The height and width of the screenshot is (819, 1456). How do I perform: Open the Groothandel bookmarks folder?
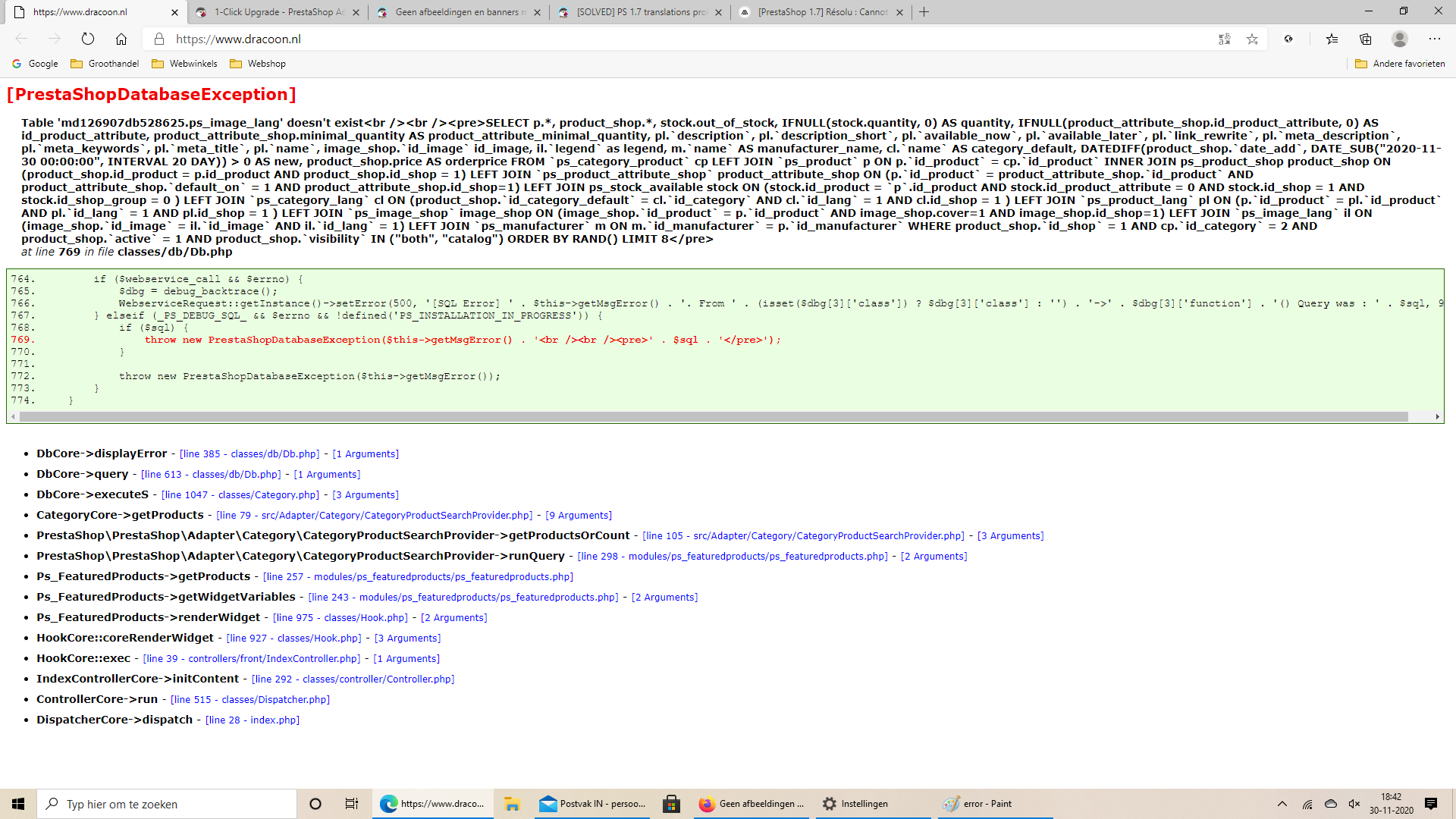click(105, 64)
